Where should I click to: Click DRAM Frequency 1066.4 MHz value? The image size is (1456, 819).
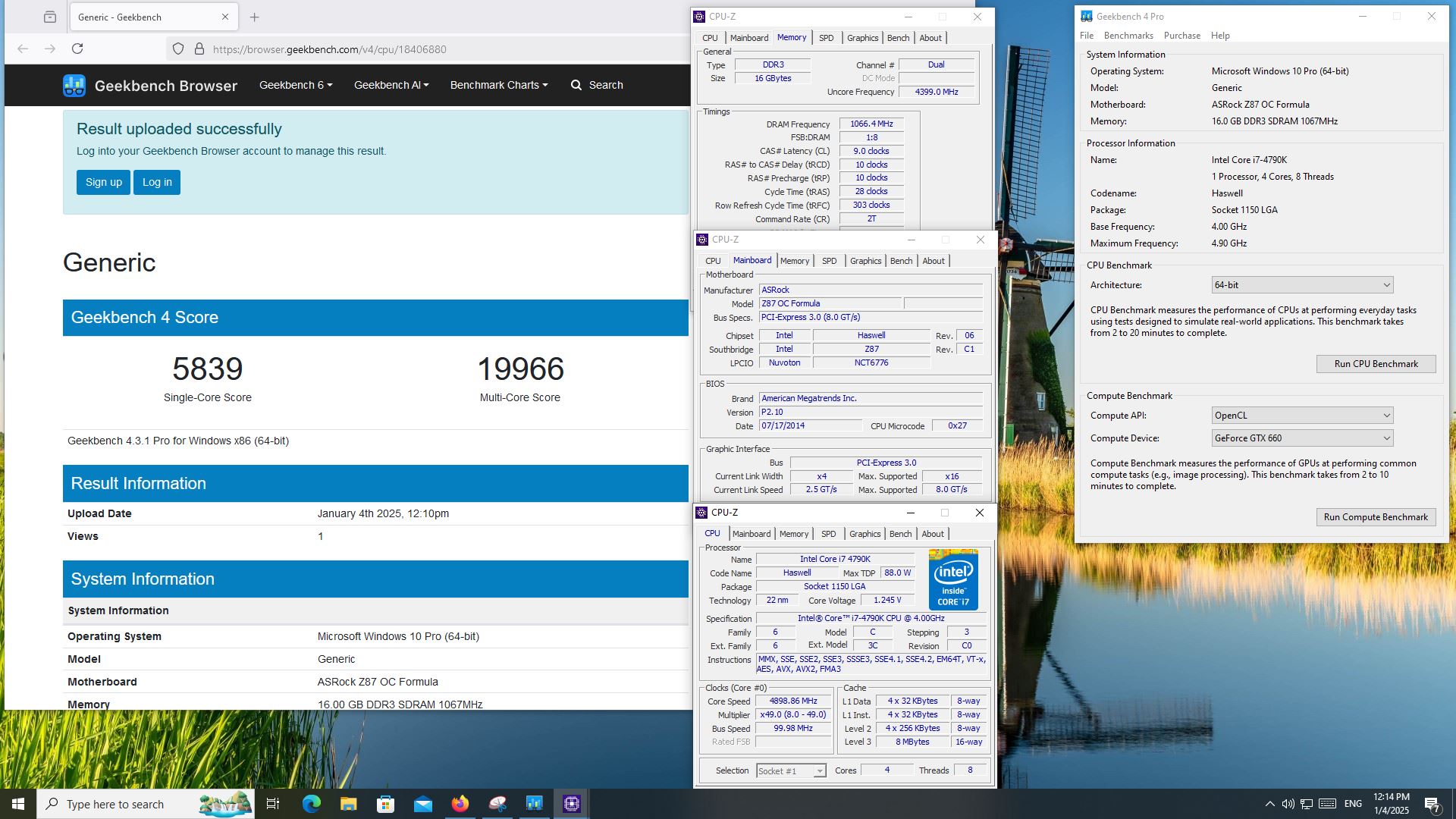(871, 124)
